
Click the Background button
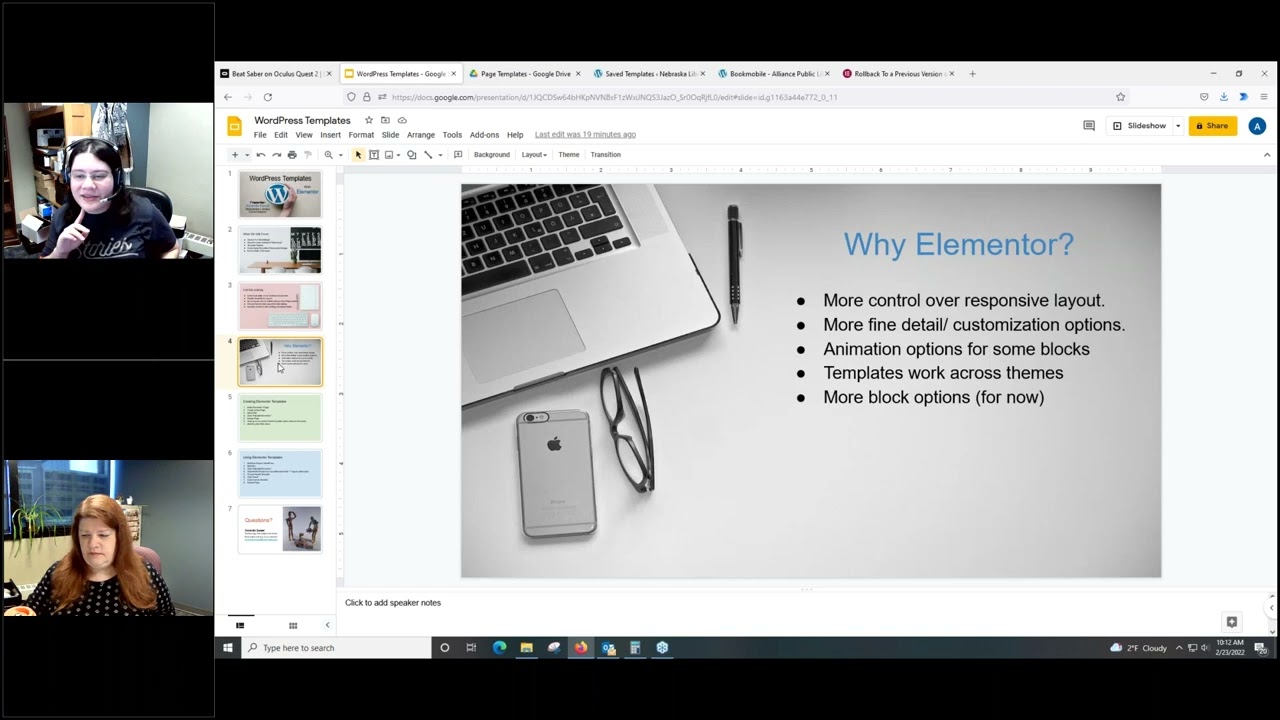click(491, 155)
